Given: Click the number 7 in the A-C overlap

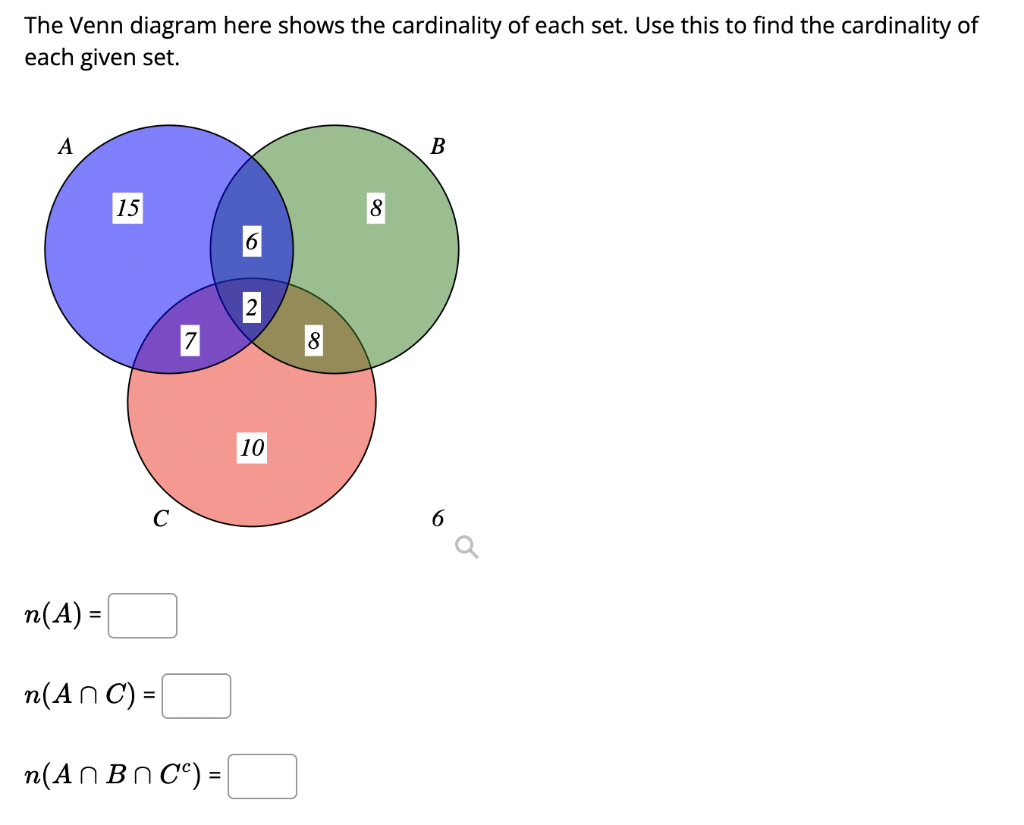Looking at the screenshot, I should click(x=189, y=342).
